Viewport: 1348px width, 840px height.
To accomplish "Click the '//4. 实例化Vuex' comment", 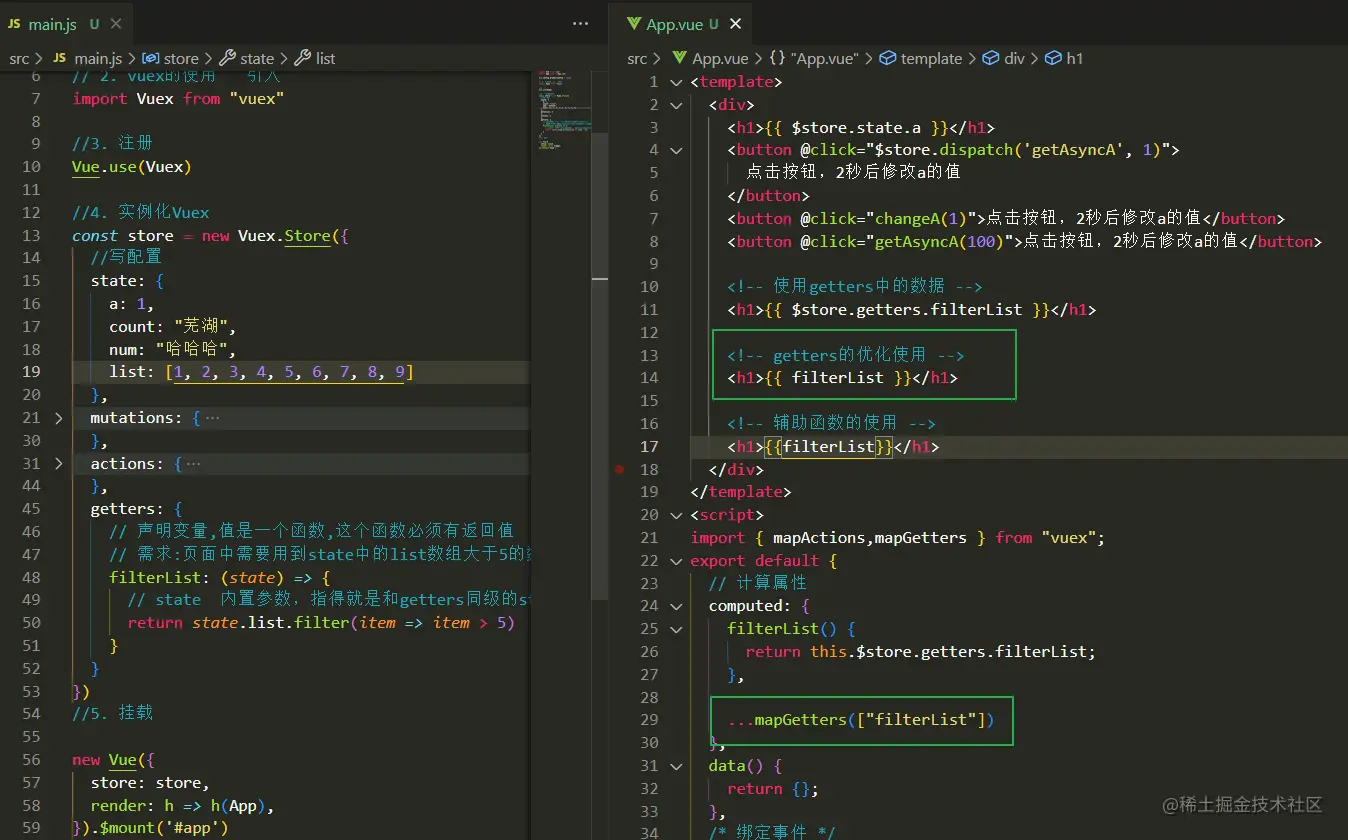I will coord(141,213).
